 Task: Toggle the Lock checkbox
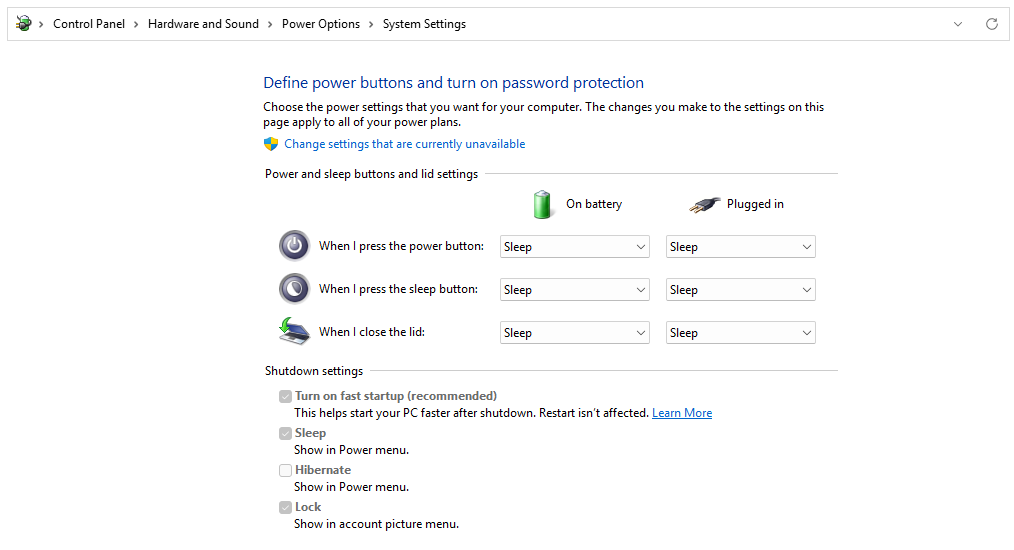coord(285,507)
